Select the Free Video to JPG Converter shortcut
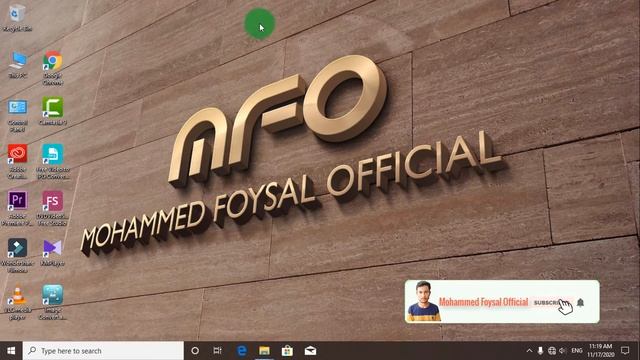This screenshot has width=640, height=360. (x=53, y=162)
